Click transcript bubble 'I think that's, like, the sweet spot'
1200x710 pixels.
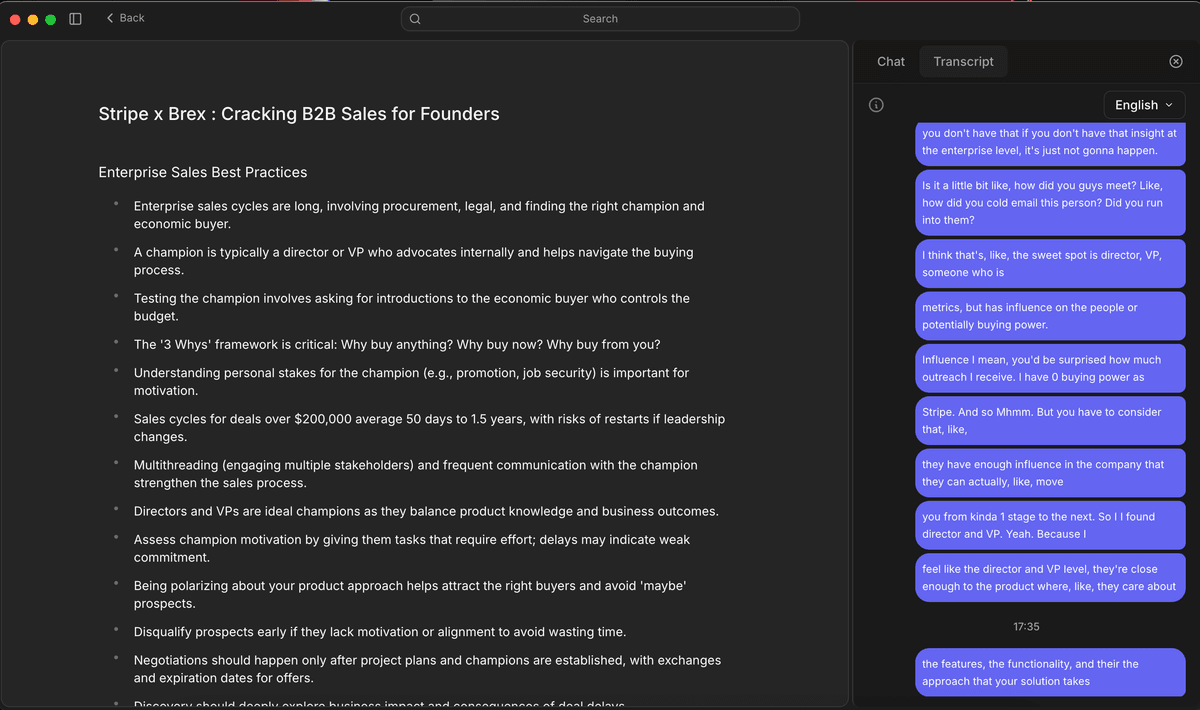tap(1050, 263)
